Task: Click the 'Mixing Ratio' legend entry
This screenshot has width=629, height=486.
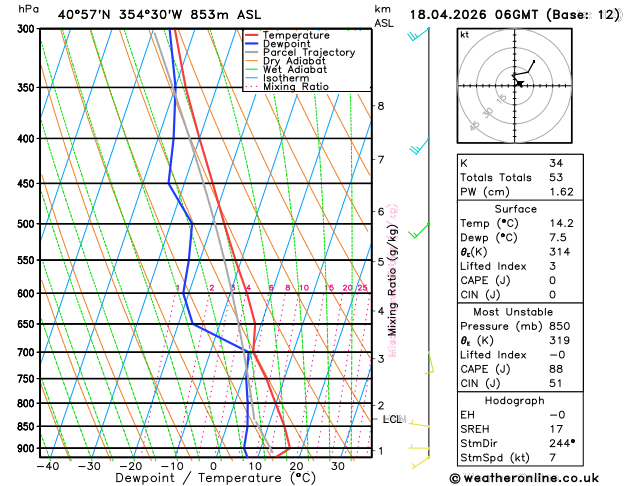Action: pyautogui.click(x=296, y=87)
